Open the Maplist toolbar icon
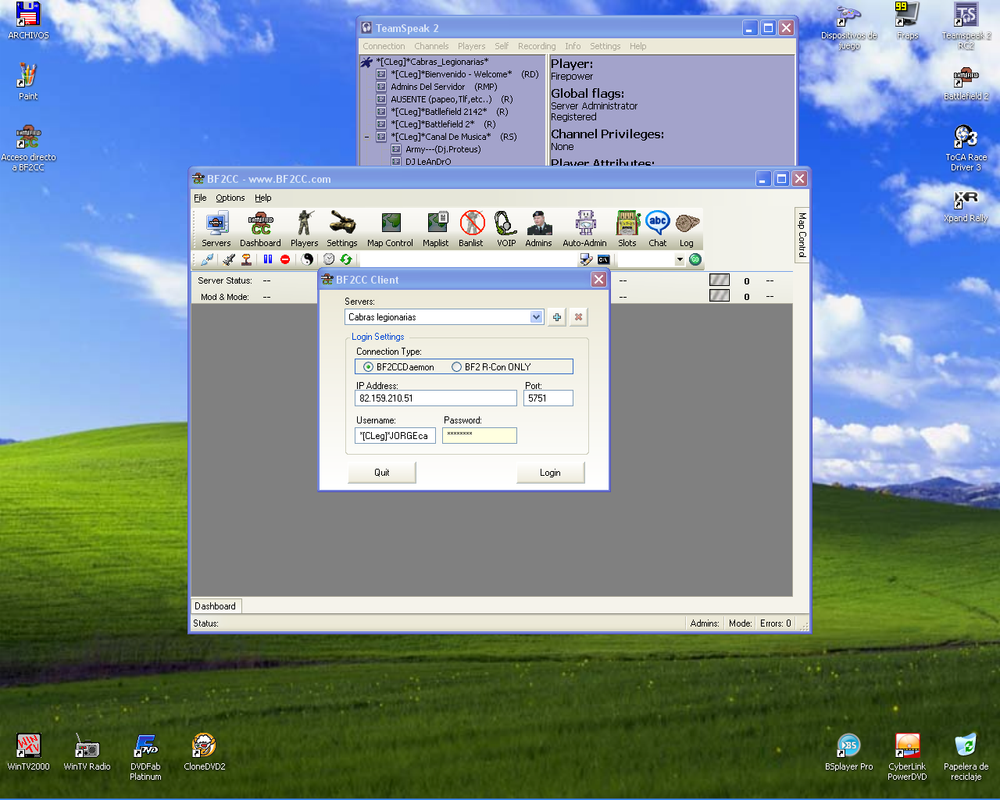The width and height of the screenshot is (1000, 800). (x=436, y=229)
